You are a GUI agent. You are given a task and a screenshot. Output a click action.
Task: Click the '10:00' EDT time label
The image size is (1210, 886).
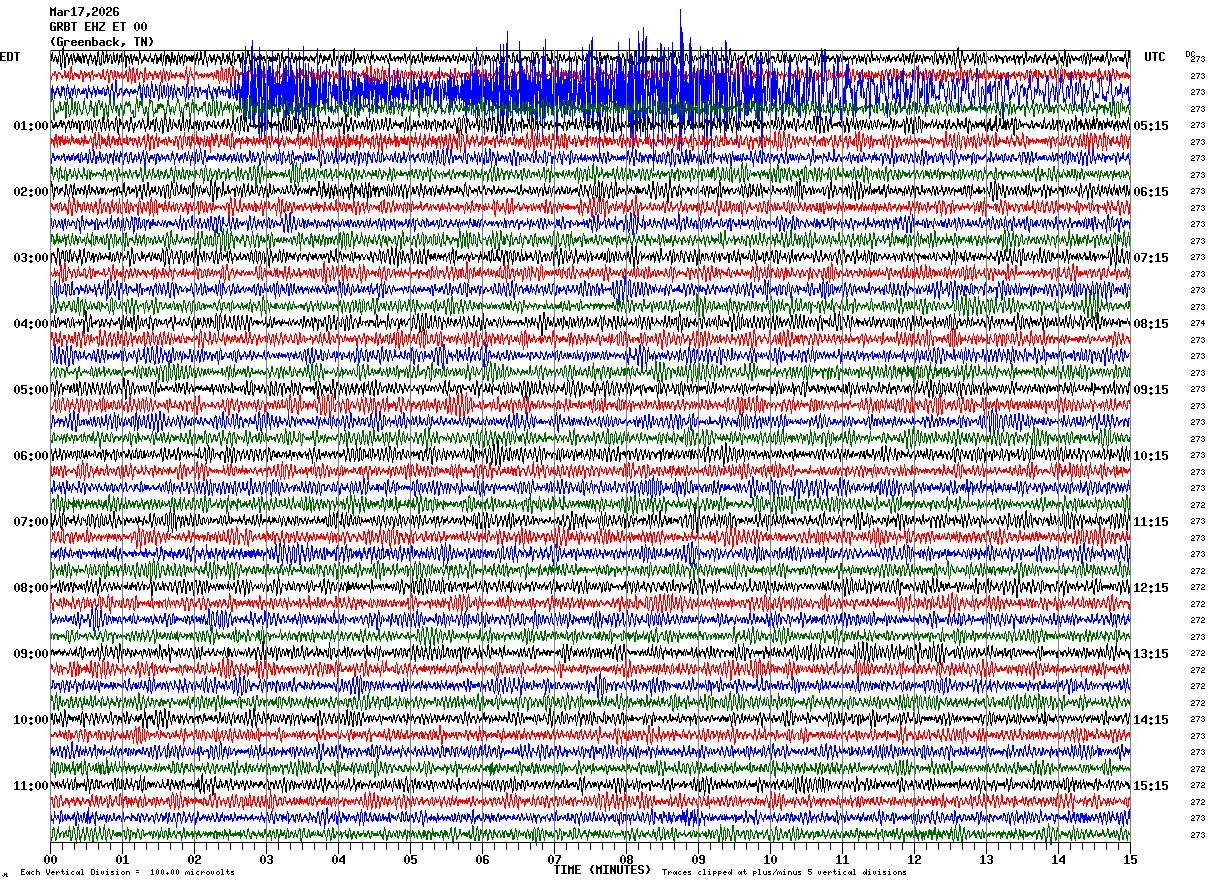[x=31, y=720]
